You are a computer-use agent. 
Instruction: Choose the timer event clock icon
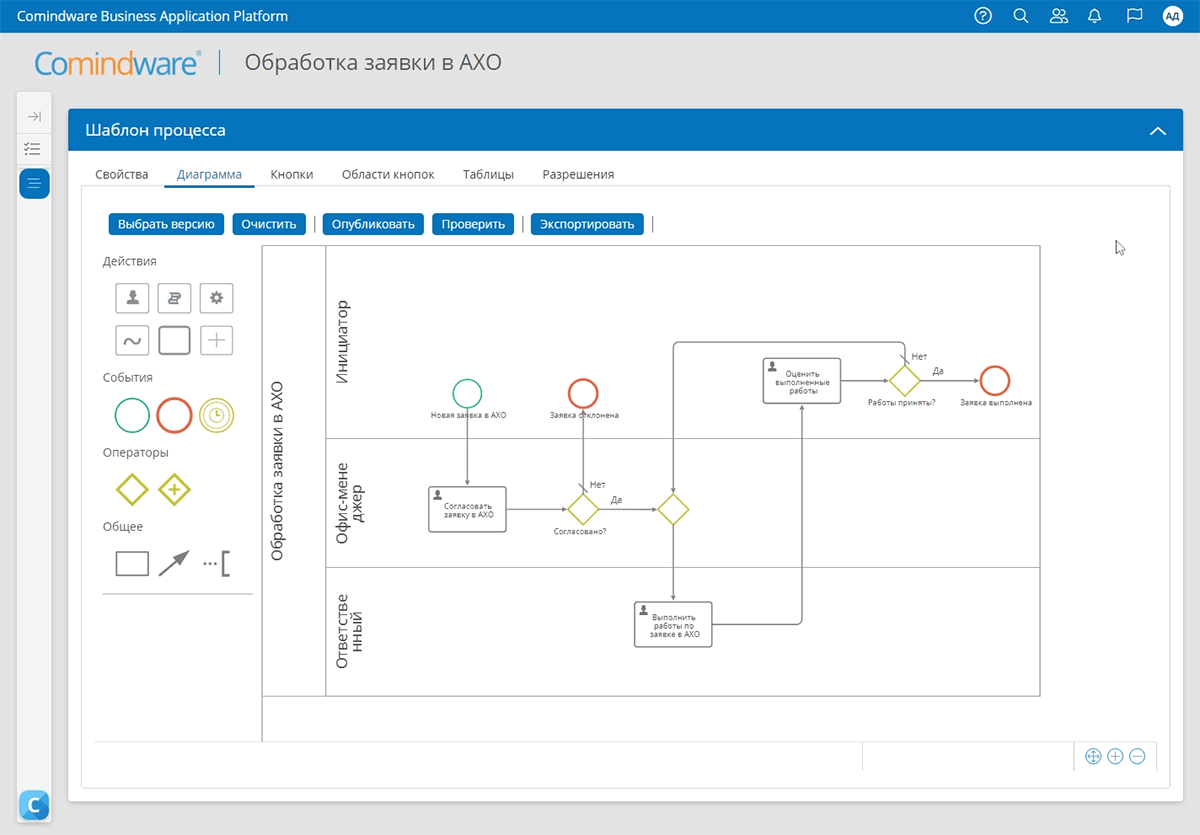point(216,415)
